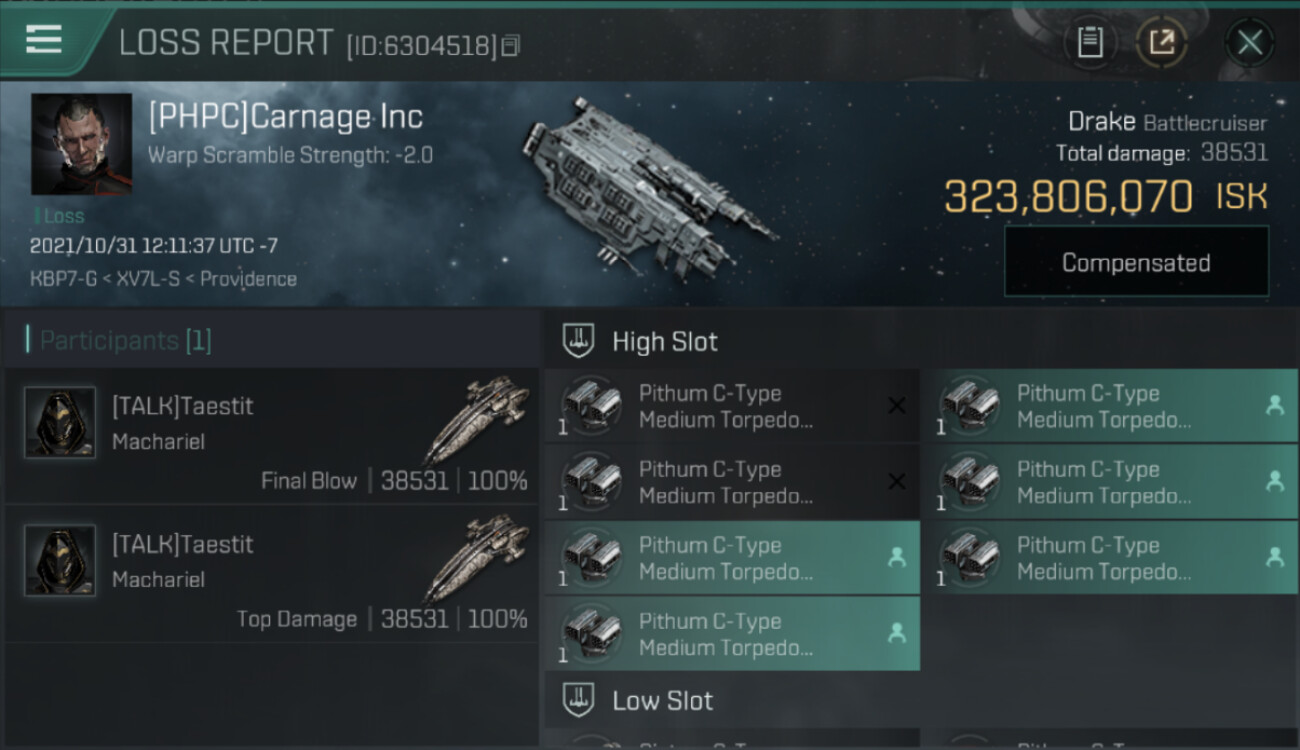Select Taestit's Top Damage entry
Image resolution: width=1300 pixels, height=750 pixels.
click(x=272, y=573)
